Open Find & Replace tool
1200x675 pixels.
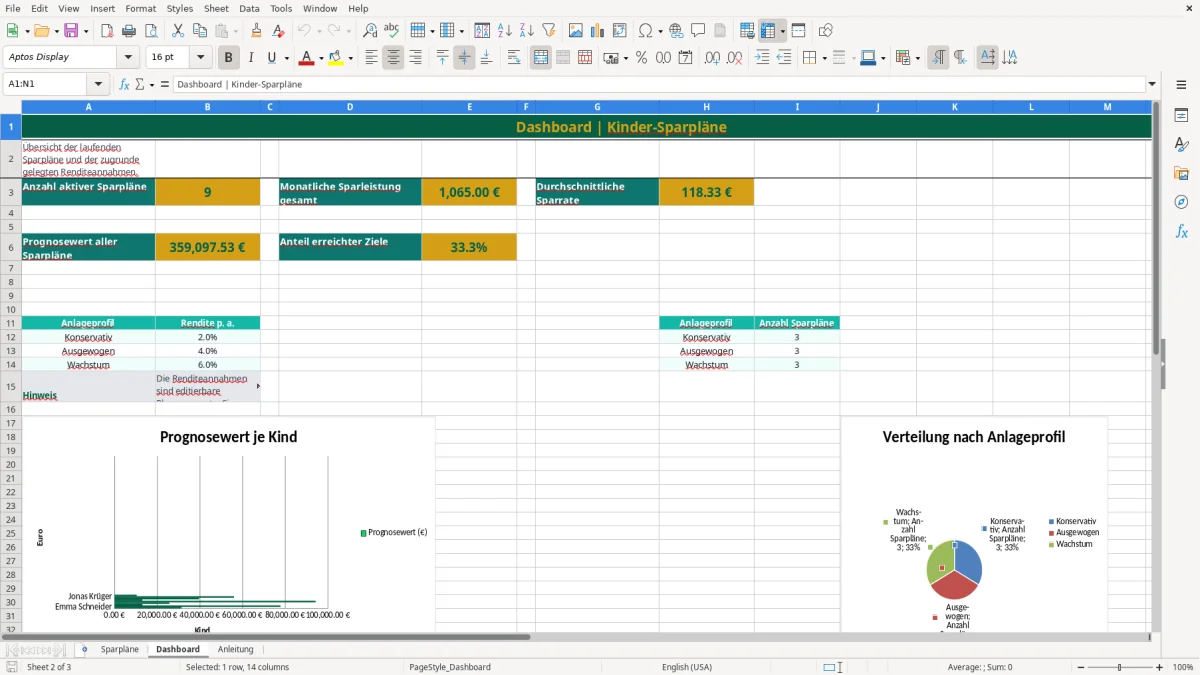coord(370,31)
